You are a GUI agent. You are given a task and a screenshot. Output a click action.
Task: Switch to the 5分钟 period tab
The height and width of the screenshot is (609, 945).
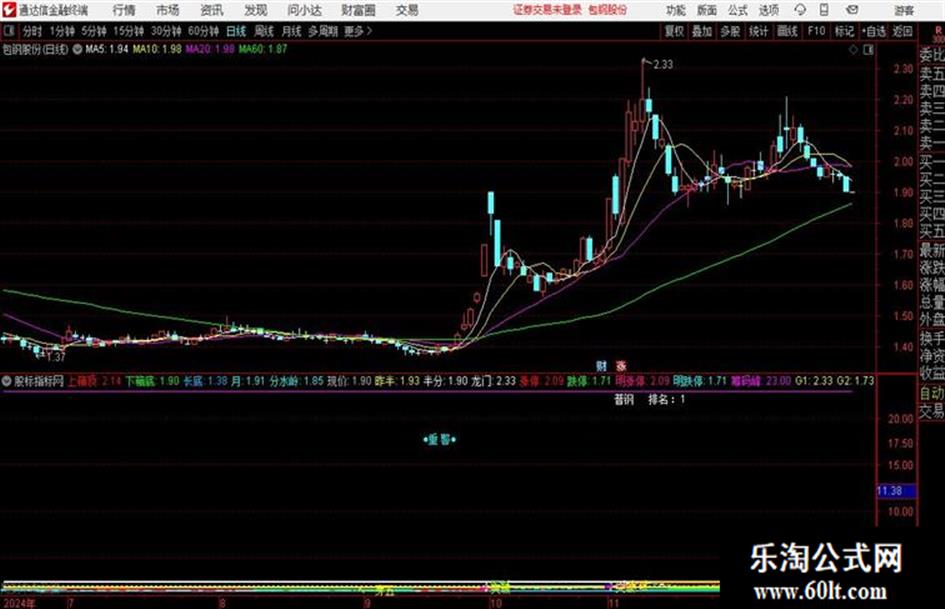94,31
